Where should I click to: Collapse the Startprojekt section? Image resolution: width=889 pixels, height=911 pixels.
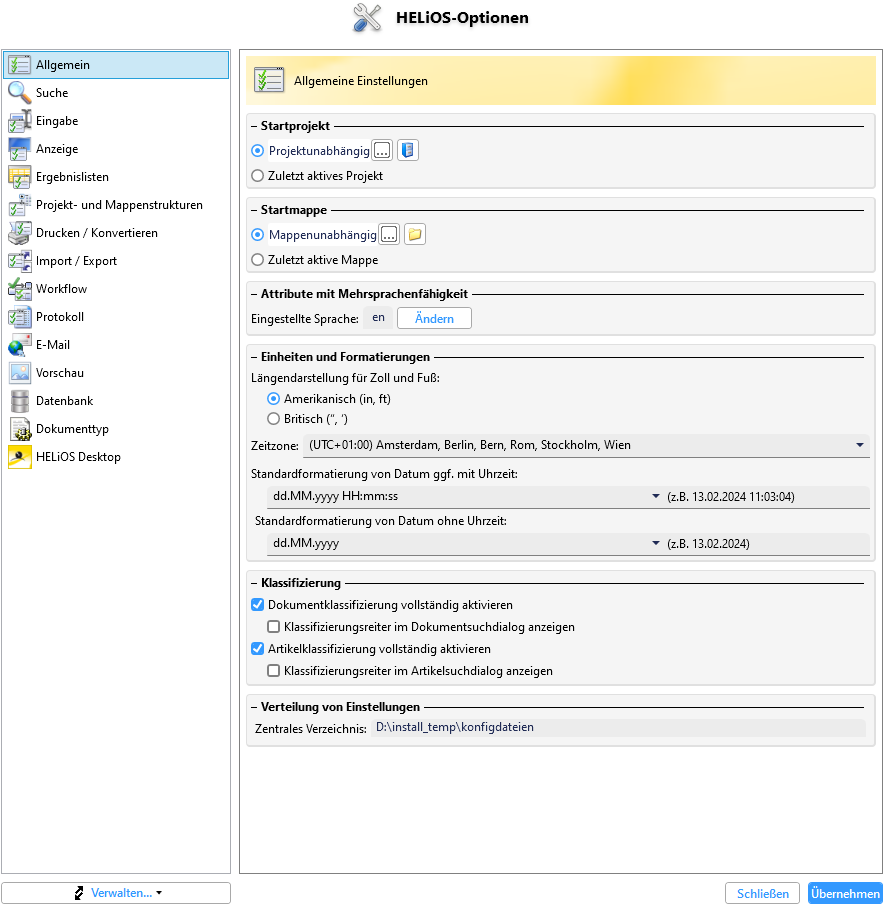click(x=254, y=126)
